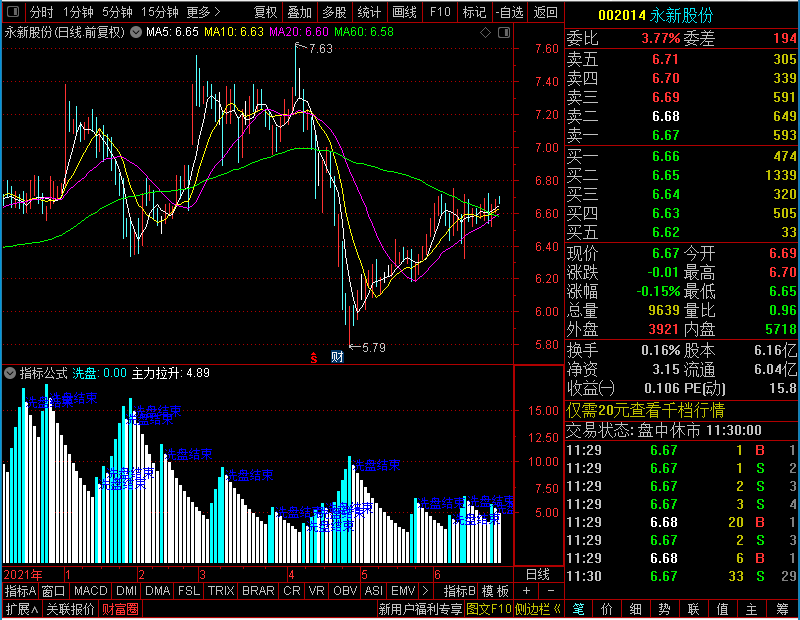The width and height of the screenshot is (800, 620).
Task: Select the 势 tab in the sidebar
Action: tap(664, 609)
